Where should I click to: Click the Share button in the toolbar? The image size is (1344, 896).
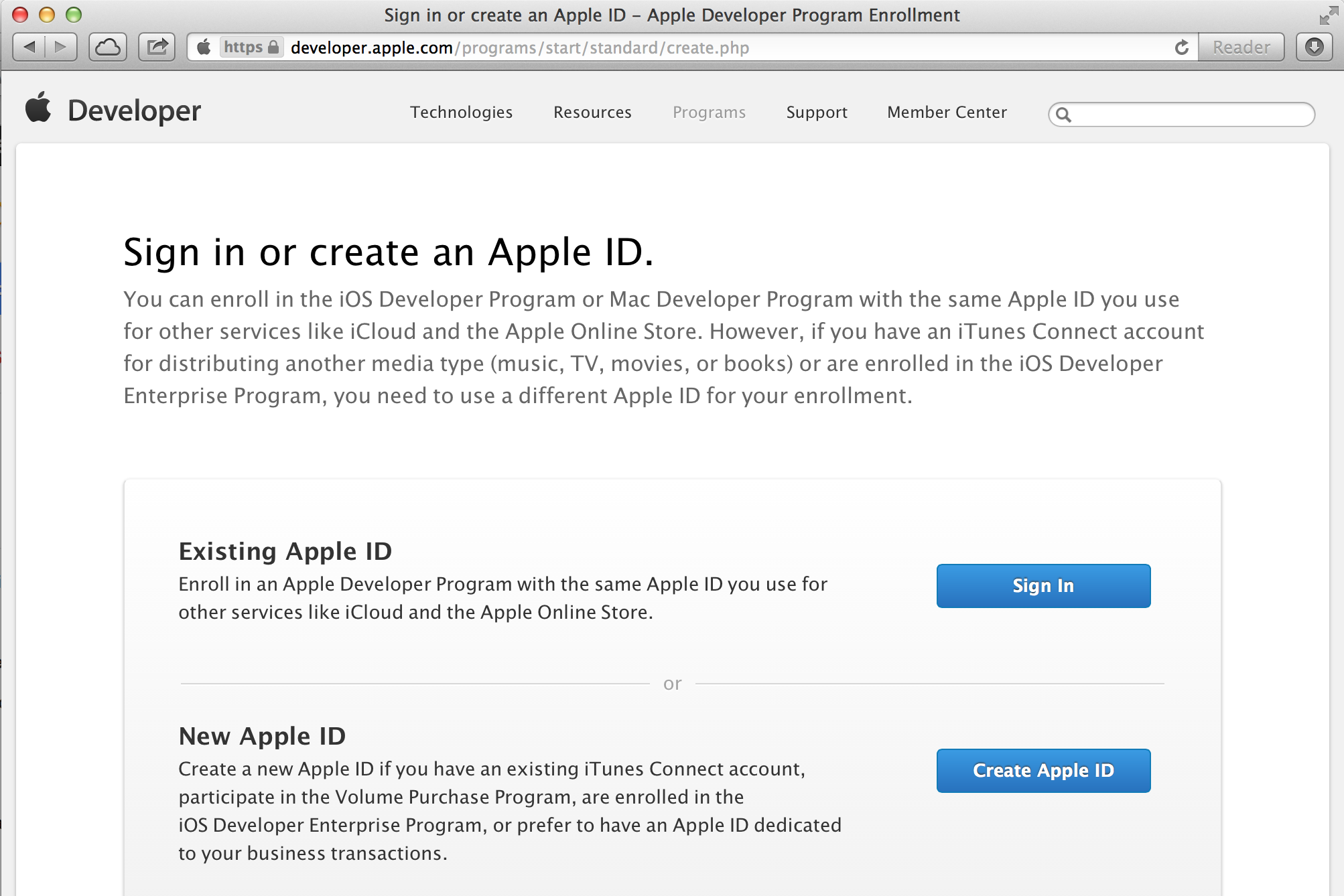pos(157,47)
